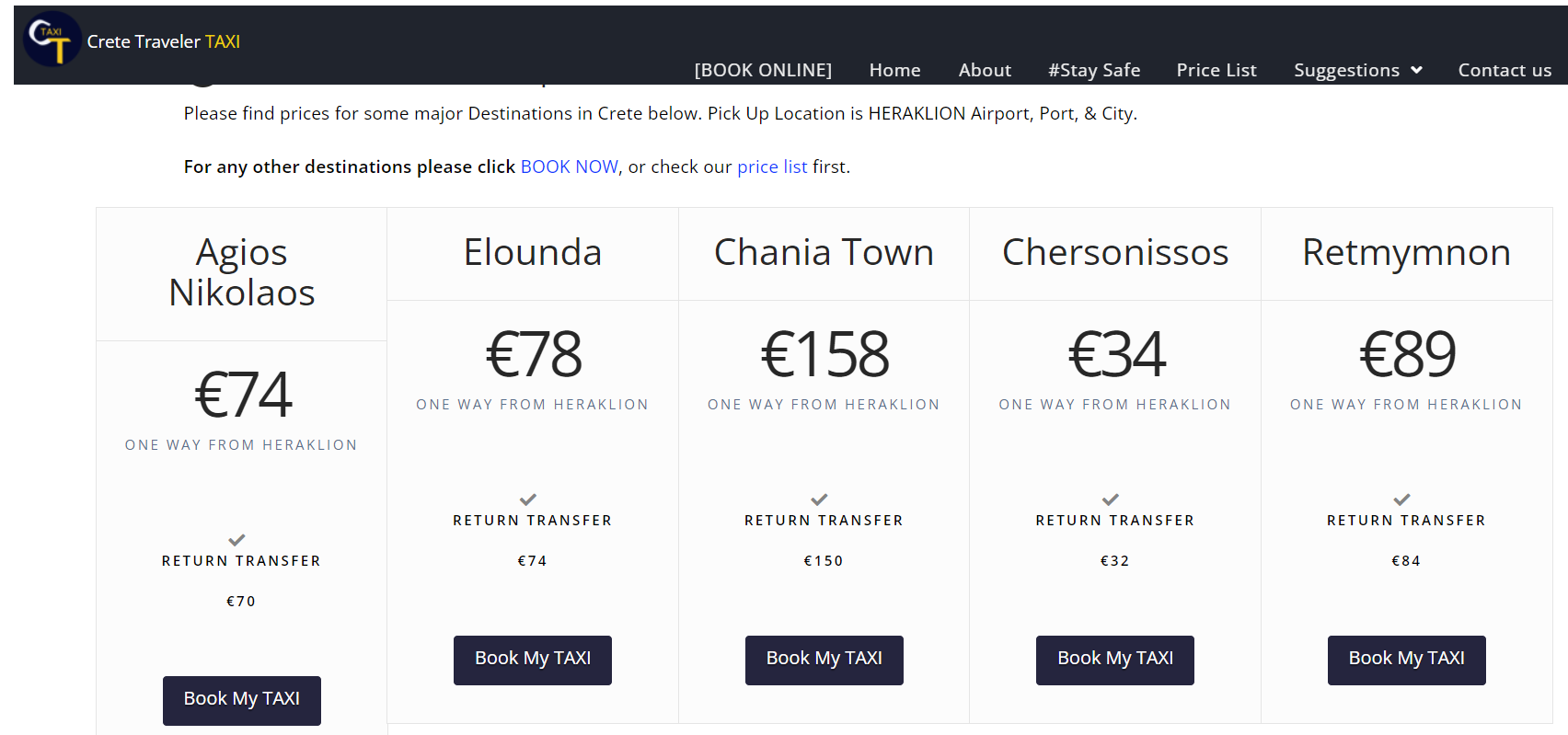This screenshot has height=735, width=1568.
Task: Click the checkmark icon in the Chania Town card
Action: [x=819, y=500]
